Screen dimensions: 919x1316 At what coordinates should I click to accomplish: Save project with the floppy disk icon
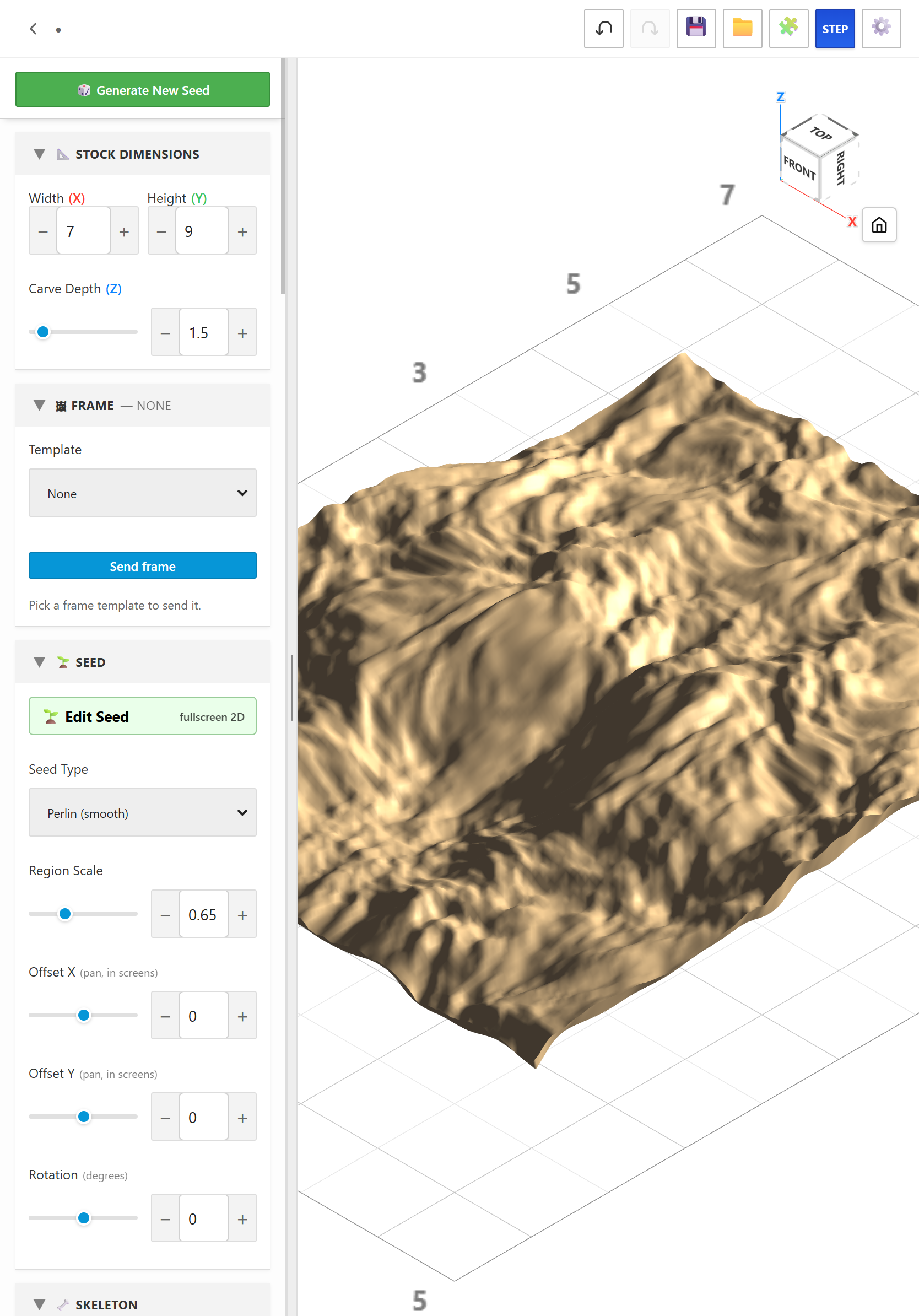696,29
